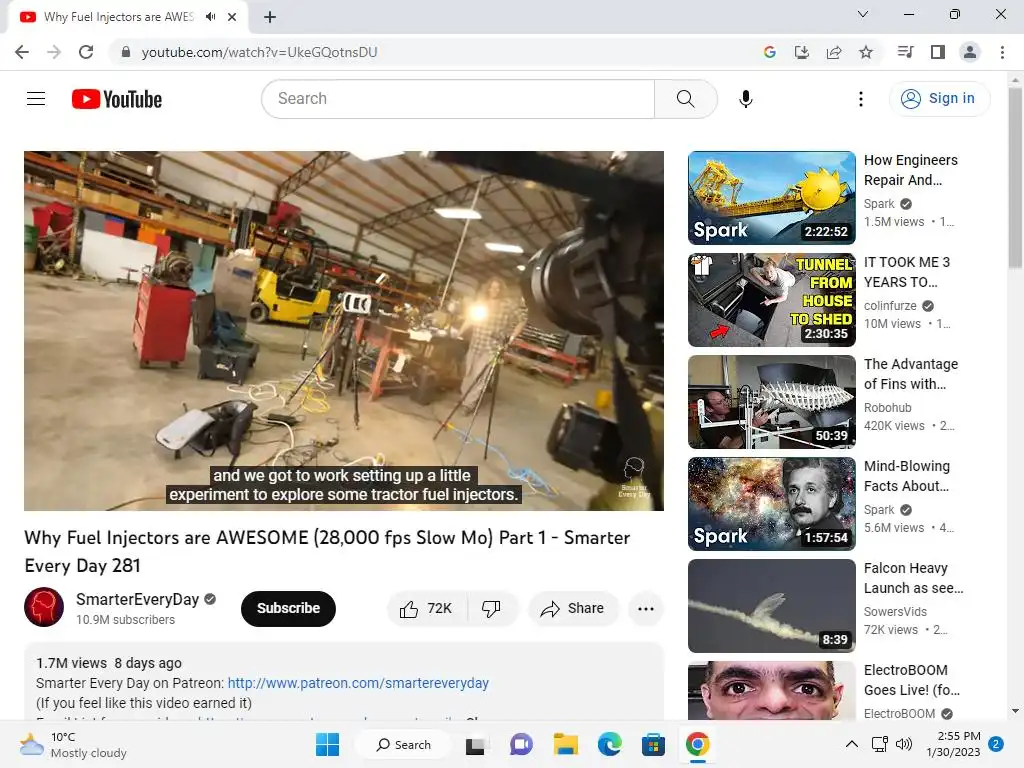Image resolution: width=1024 pixels, height=768 pixels.
Task: Open the SmarterEveryDay channel name link
Action: [137, 600]
